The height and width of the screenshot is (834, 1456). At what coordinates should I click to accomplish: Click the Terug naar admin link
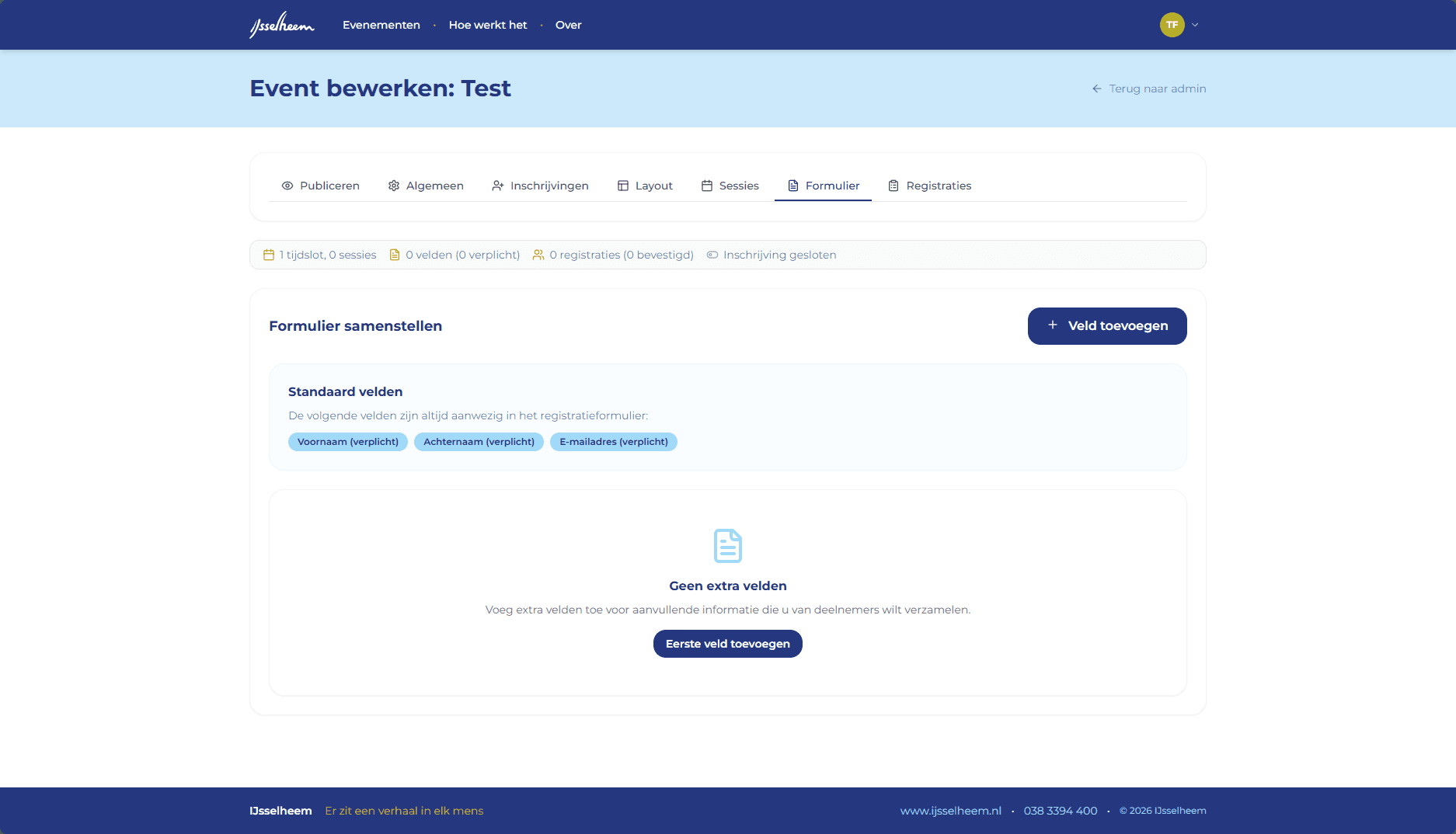(x=1149, y=89)
